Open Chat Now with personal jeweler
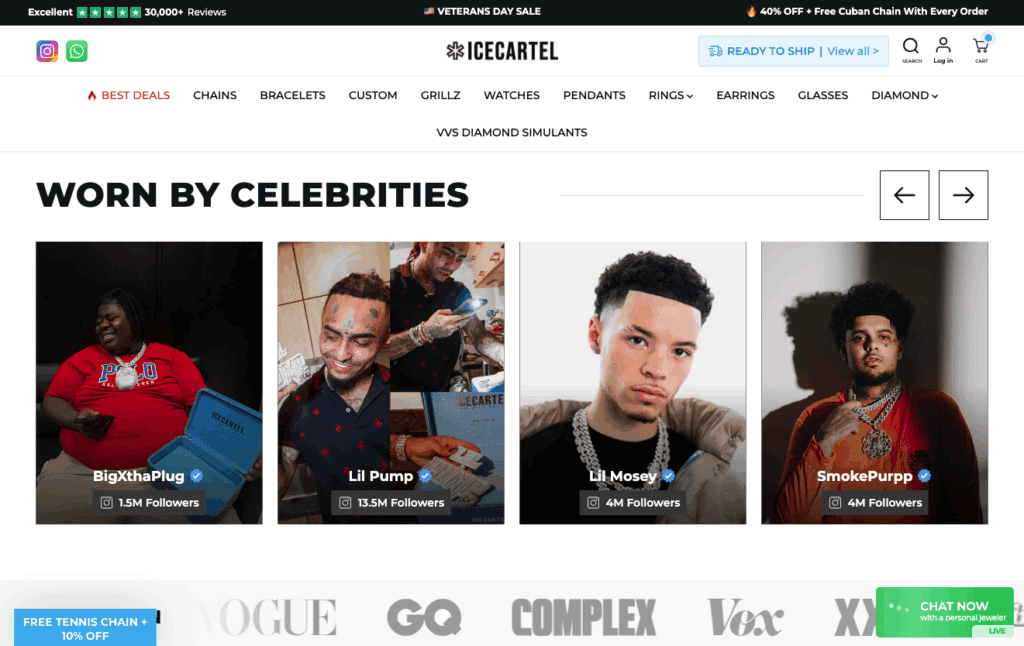 pyautogui.click(x=944, y=612)
